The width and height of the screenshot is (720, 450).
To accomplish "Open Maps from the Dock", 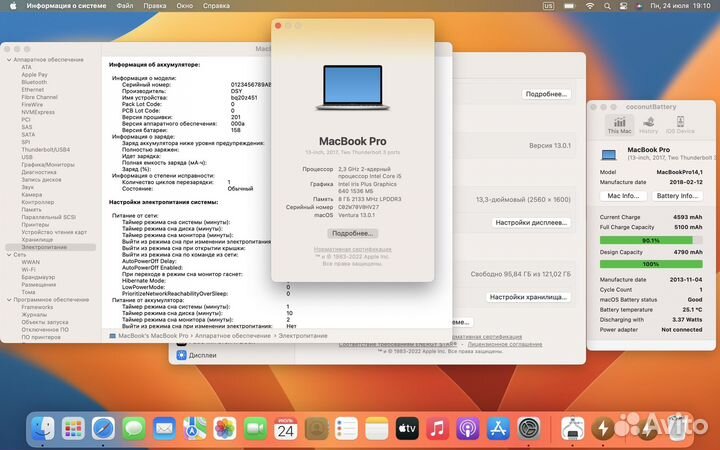I will pyautogui.click(x=195, y=428).
